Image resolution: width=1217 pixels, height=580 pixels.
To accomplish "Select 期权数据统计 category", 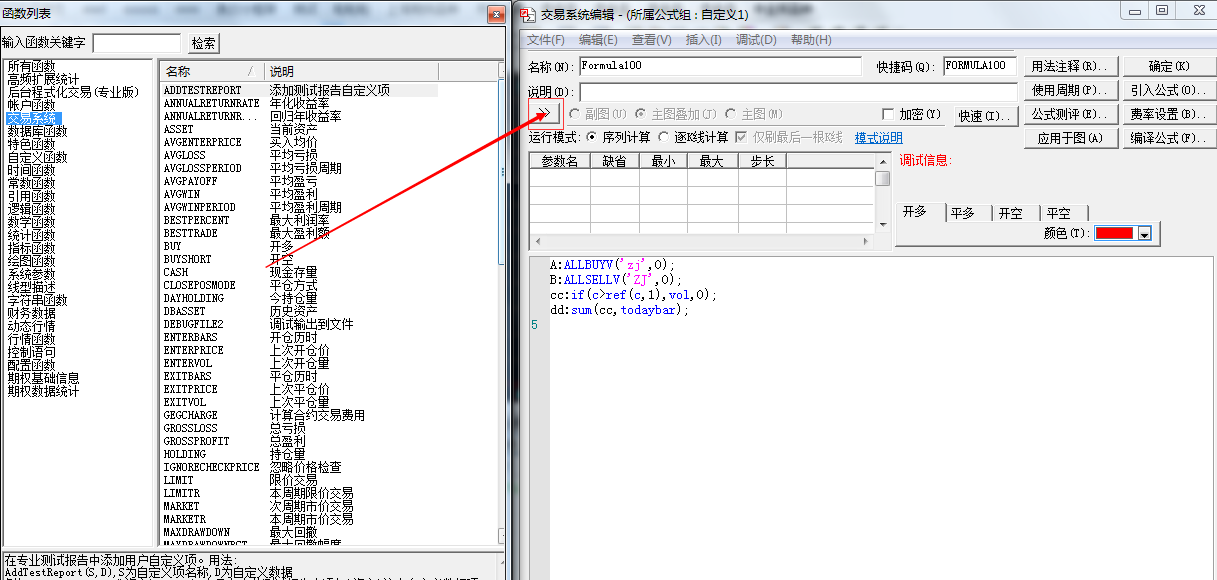I will click(x=43, y=391).
